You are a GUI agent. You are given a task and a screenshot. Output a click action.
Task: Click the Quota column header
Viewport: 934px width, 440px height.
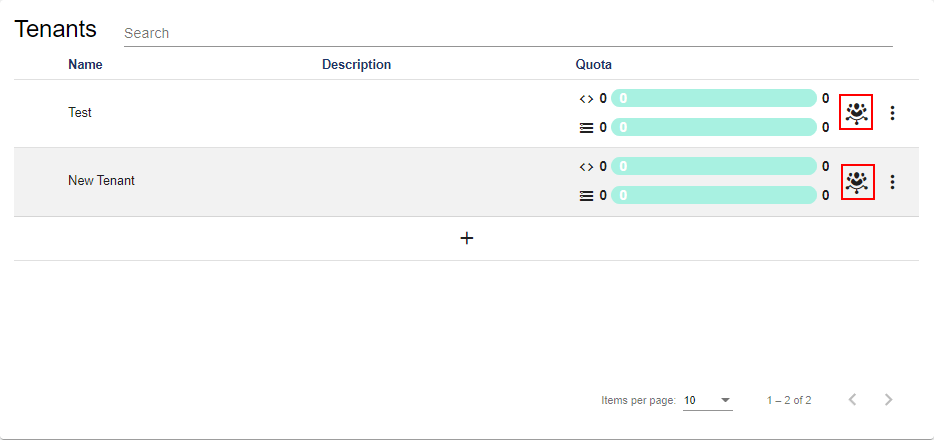(593, 65)
